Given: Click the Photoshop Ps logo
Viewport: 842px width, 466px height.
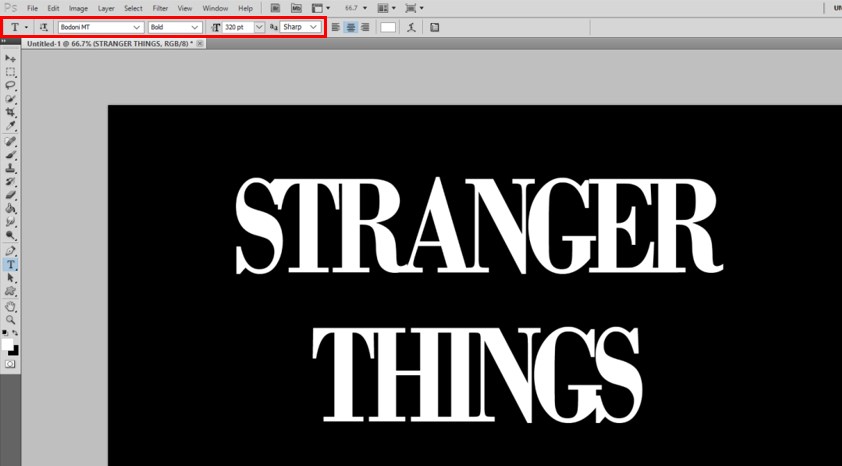Looking at the screenshot, I should pyautogui.click(x=10, y=8).
